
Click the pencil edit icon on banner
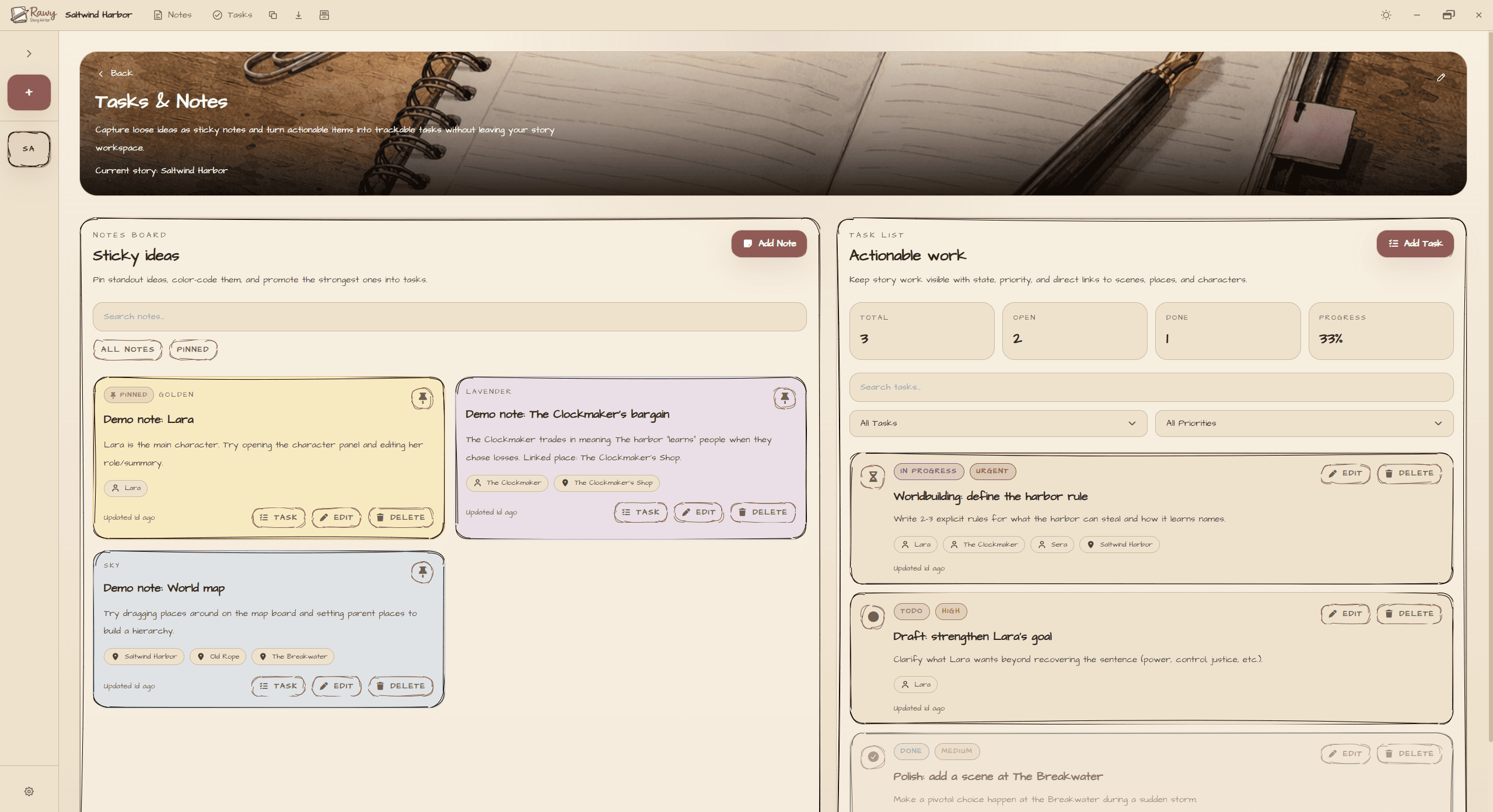1440,78
